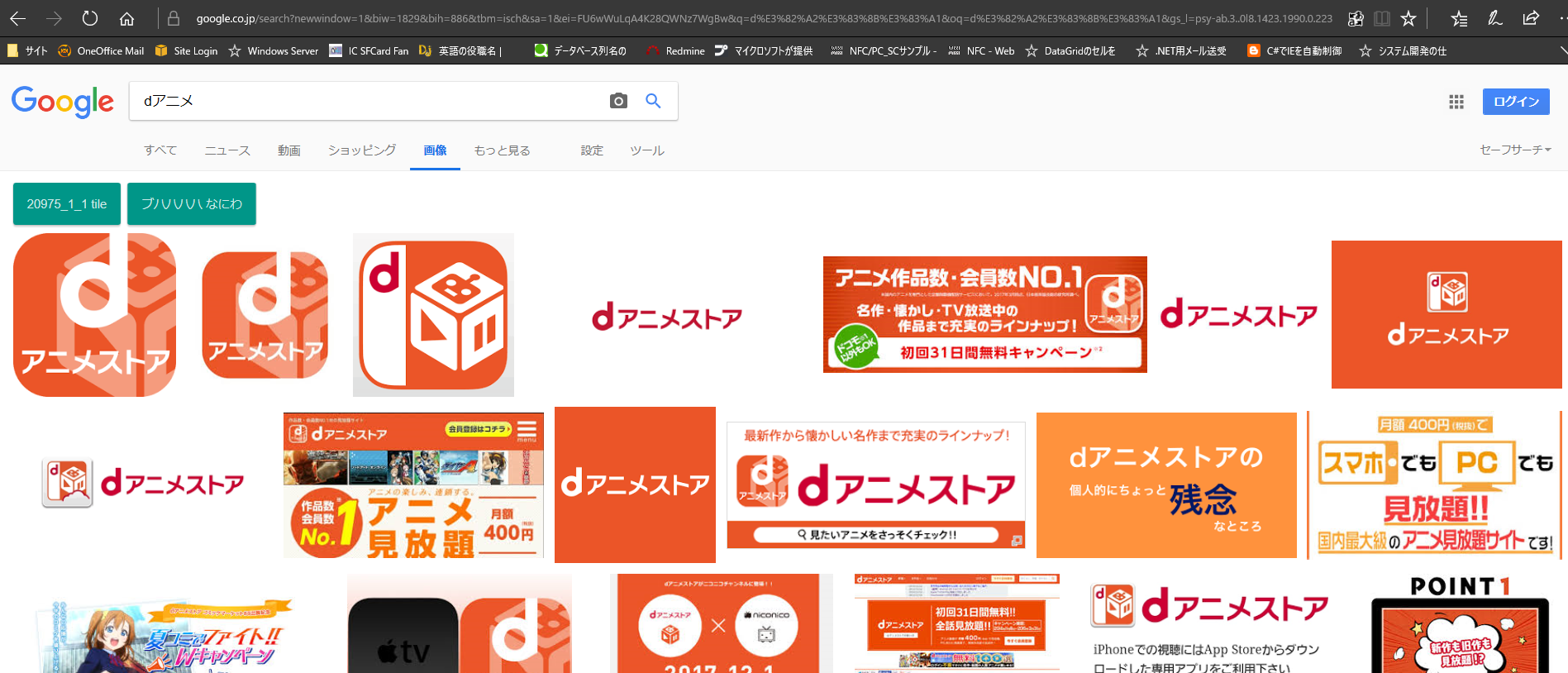1568x673 pixels.
Task: Refresh the page
Action: tap(90, 18)
